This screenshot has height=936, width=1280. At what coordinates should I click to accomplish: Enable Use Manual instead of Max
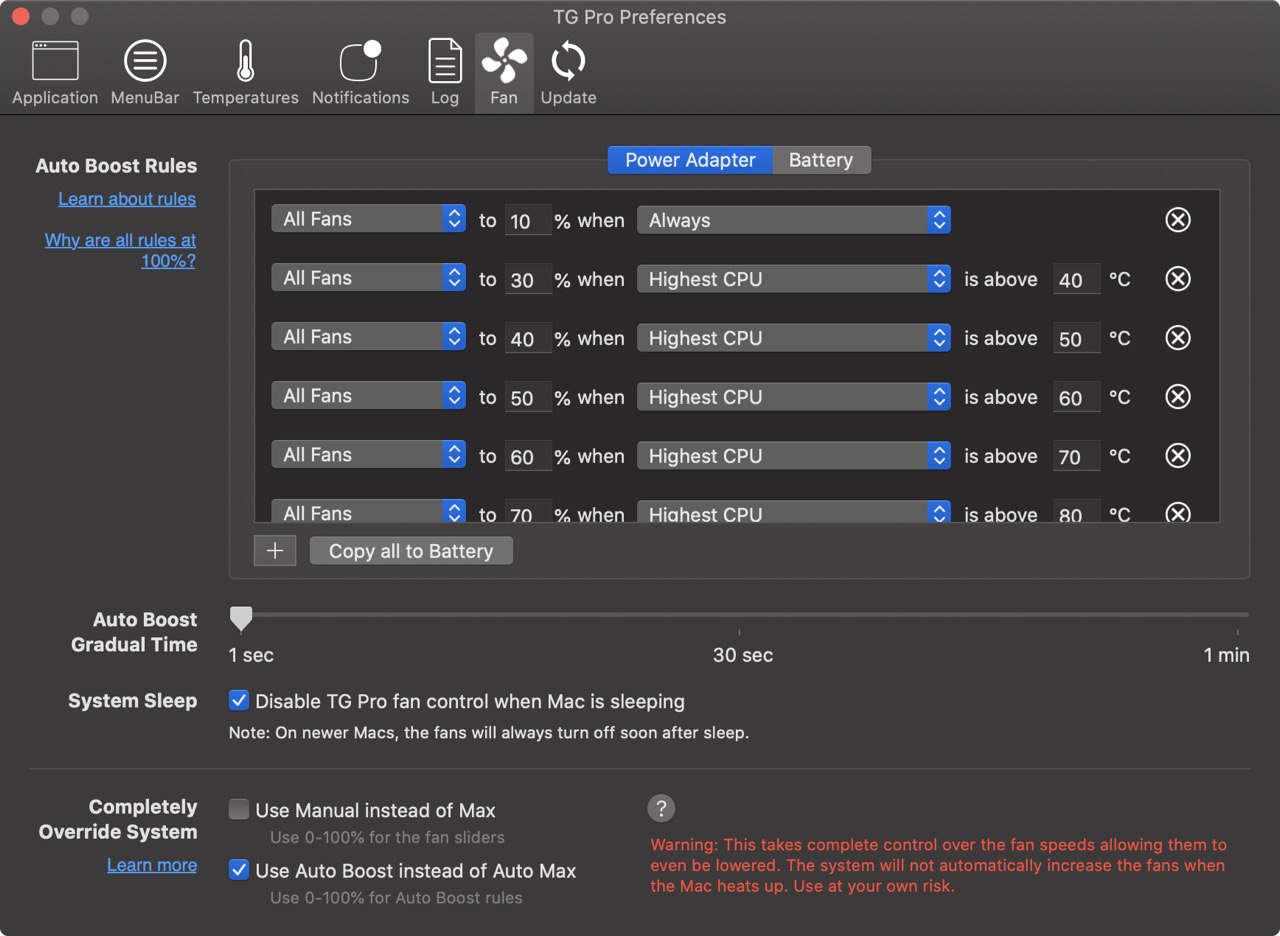[239, 810]
